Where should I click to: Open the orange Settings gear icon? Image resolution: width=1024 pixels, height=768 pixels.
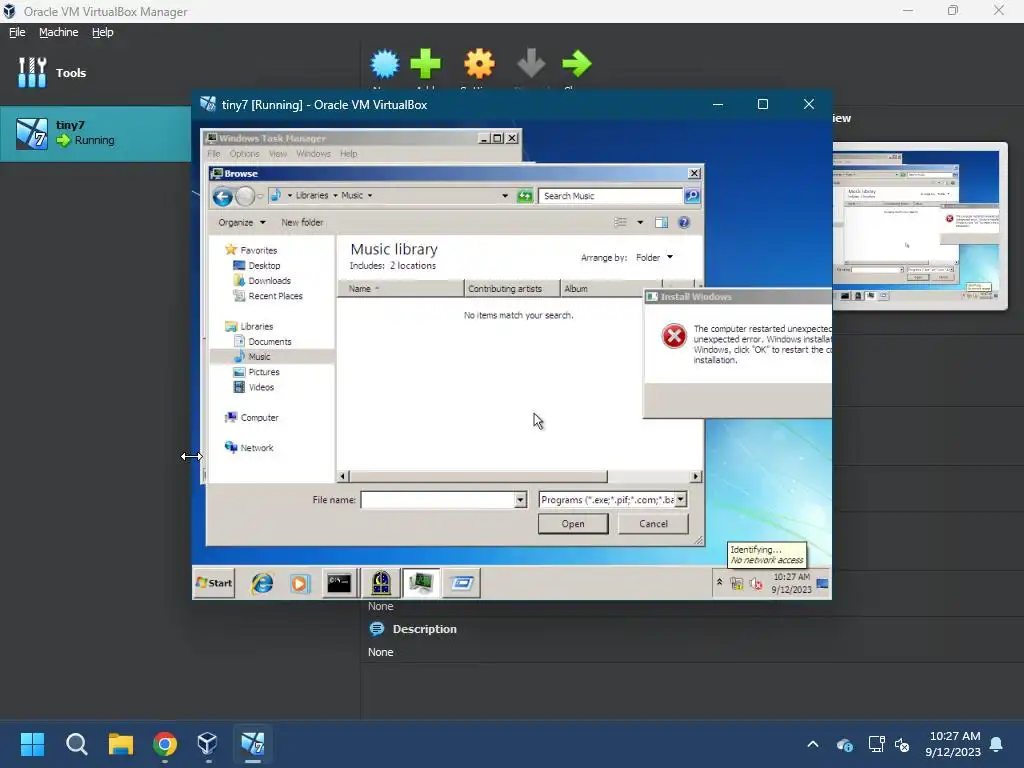[479, 64]
